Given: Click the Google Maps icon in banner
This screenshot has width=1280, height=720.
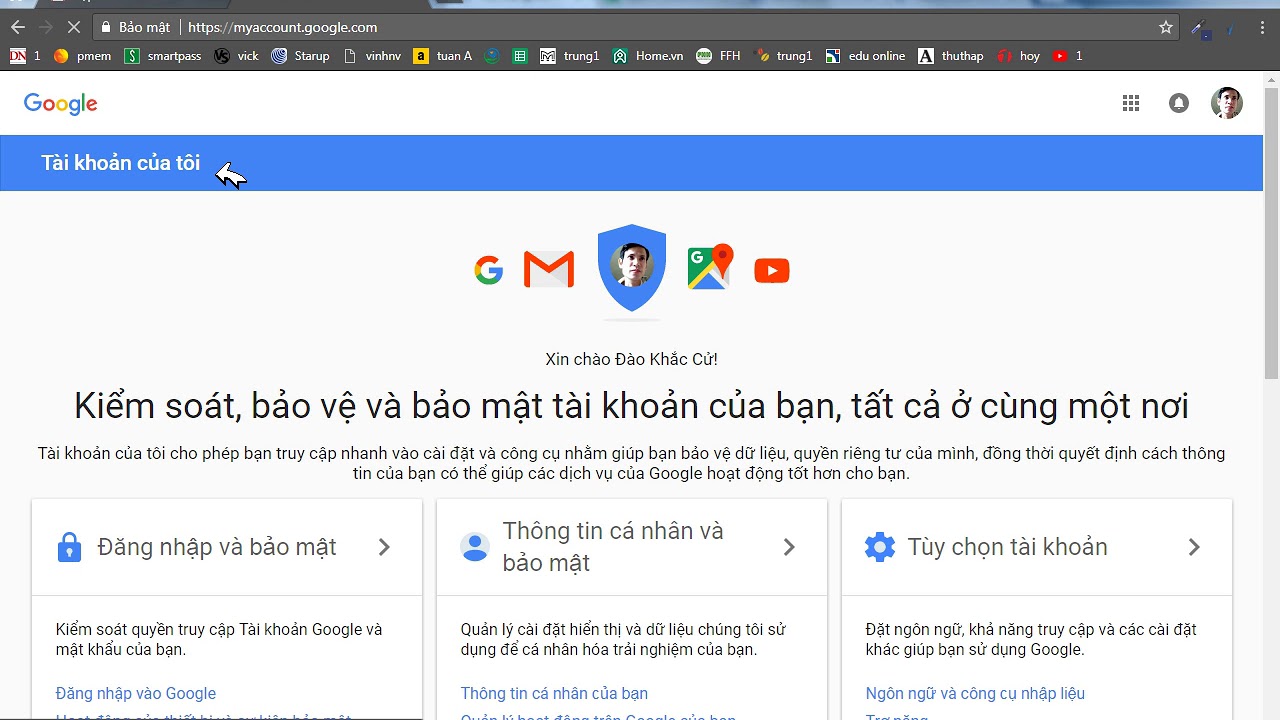Looking at the screenshot, I should [710, 267].
